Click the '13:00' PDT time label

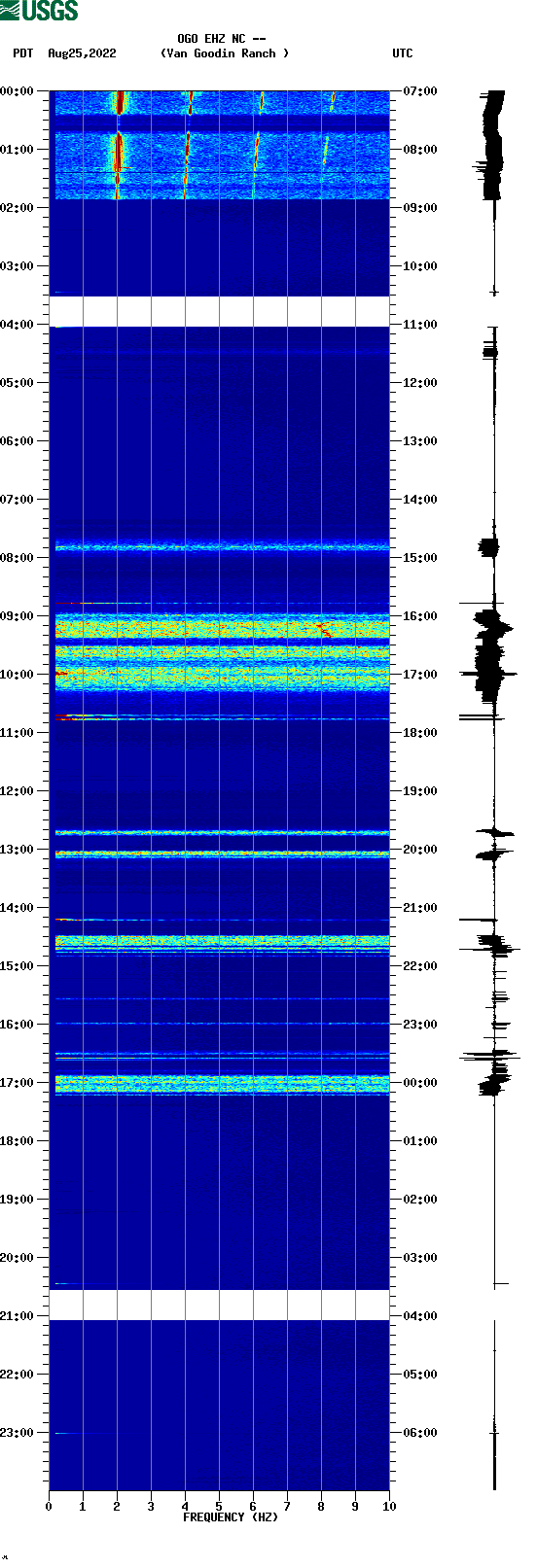point(17,850)
